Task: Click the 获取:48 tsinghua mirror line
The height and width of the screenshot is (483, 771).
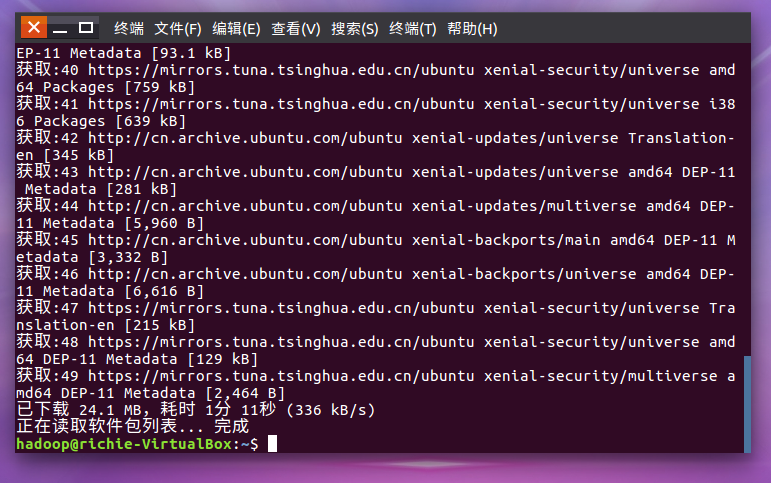Action: point(376,342)
